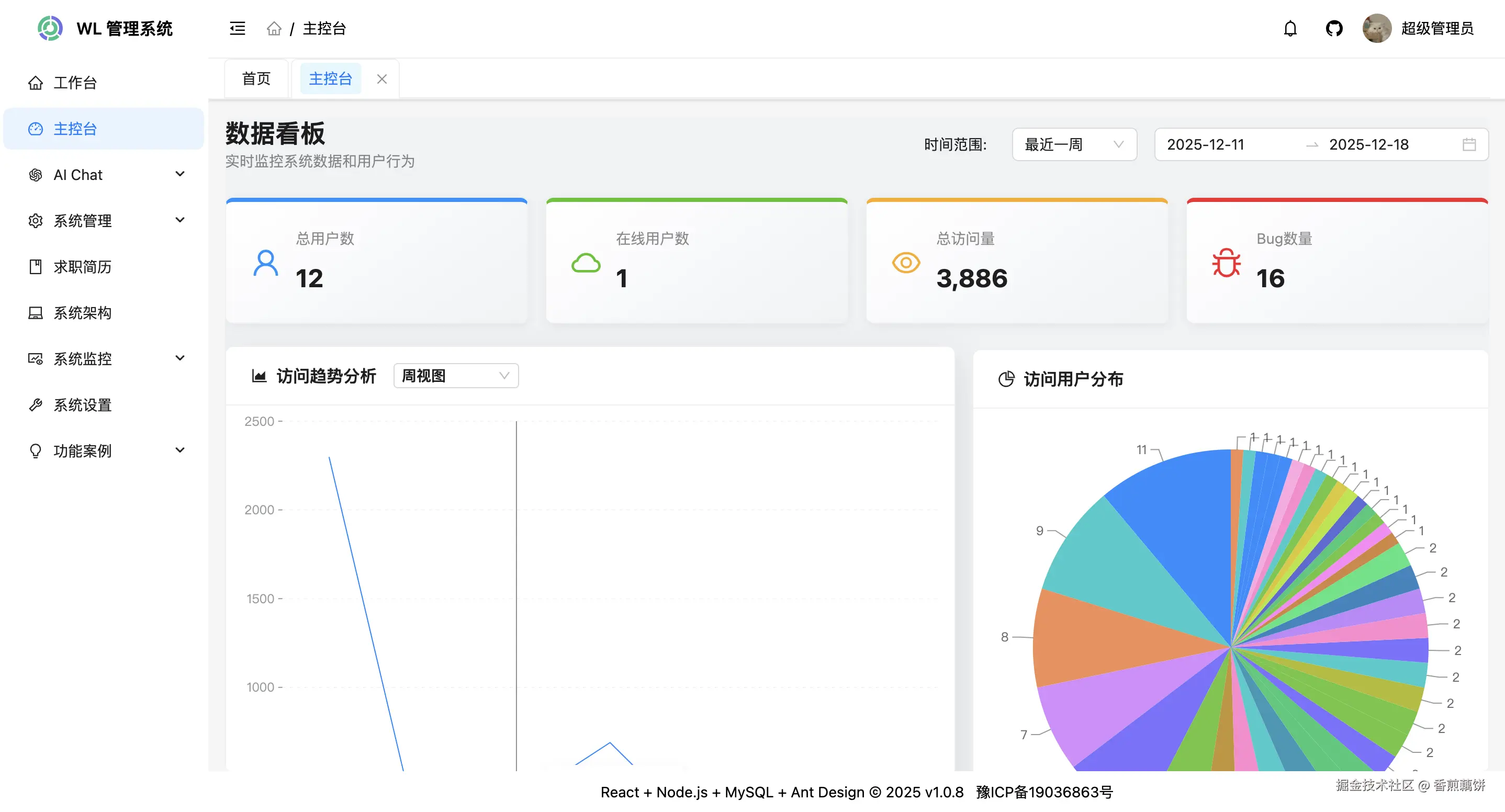Click the eye icon on 总访问量 card
1505x812 pixels.
click(906, 263)
